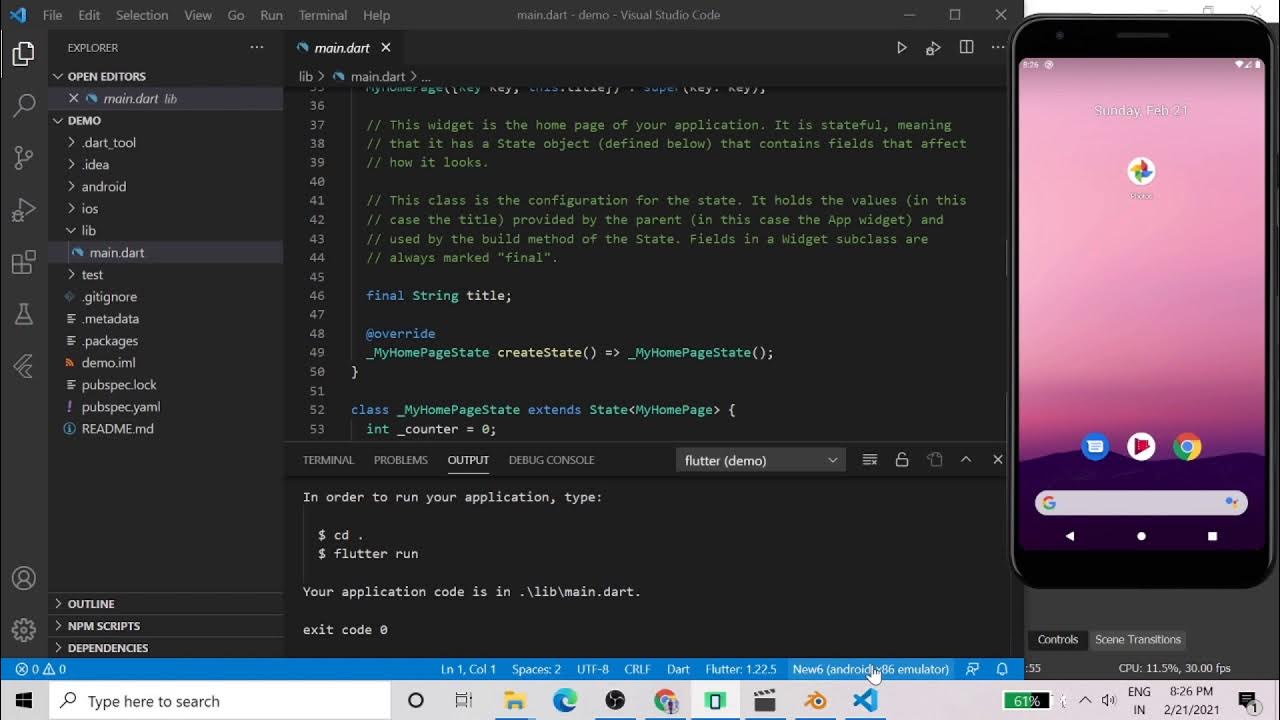Click Ln 1, Col 1 in status bar
This screenshot has width=1280, height=720.
pos(468,669)
